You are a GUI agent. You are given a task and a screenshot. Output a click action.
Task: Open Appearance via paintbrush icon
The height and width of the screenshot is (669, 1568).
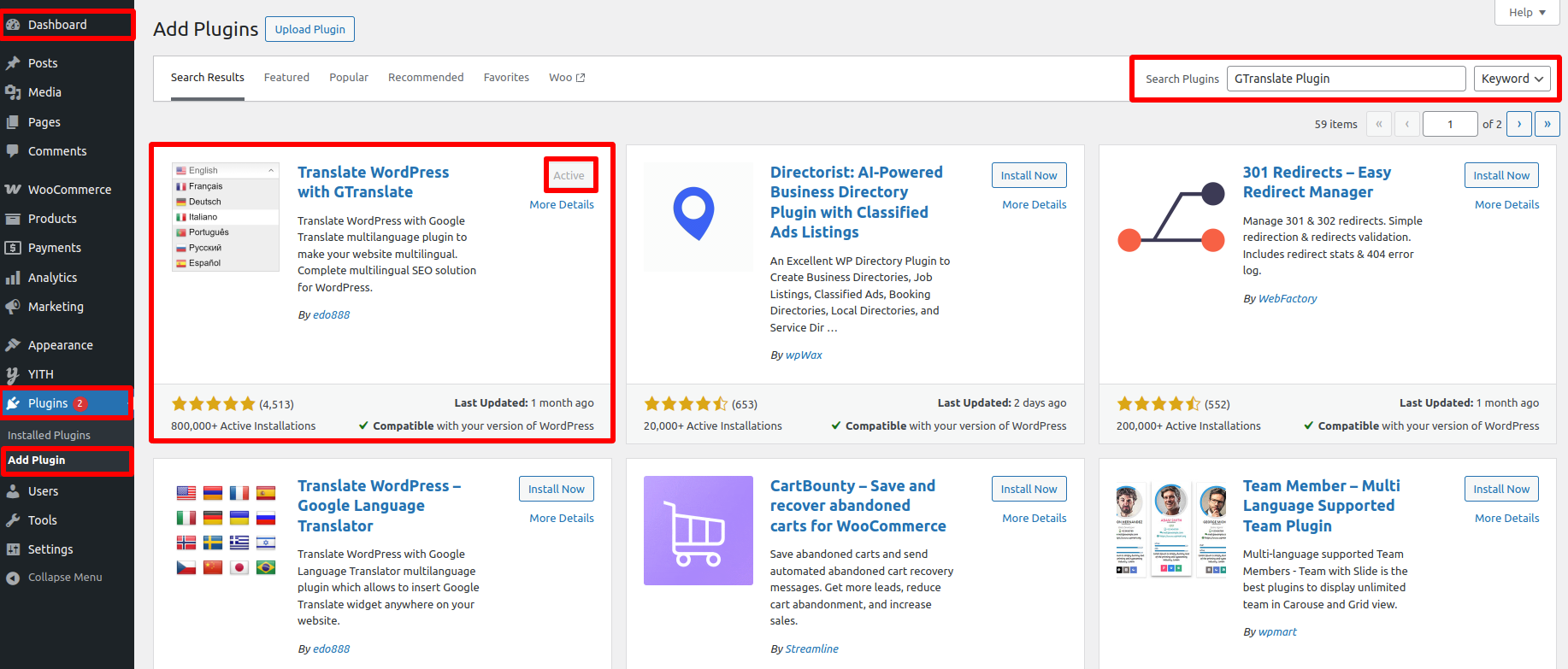[x=13, y=345]
